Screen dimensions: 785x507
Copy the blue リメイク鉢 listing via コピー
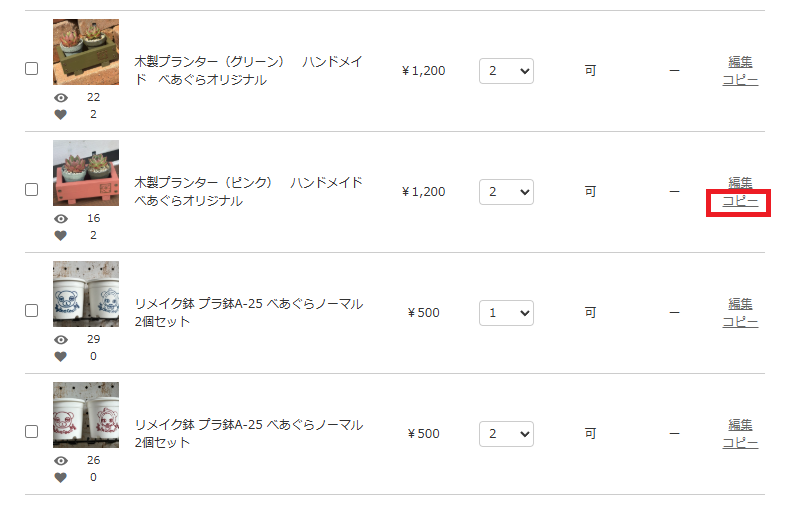[x=740, y=322]
